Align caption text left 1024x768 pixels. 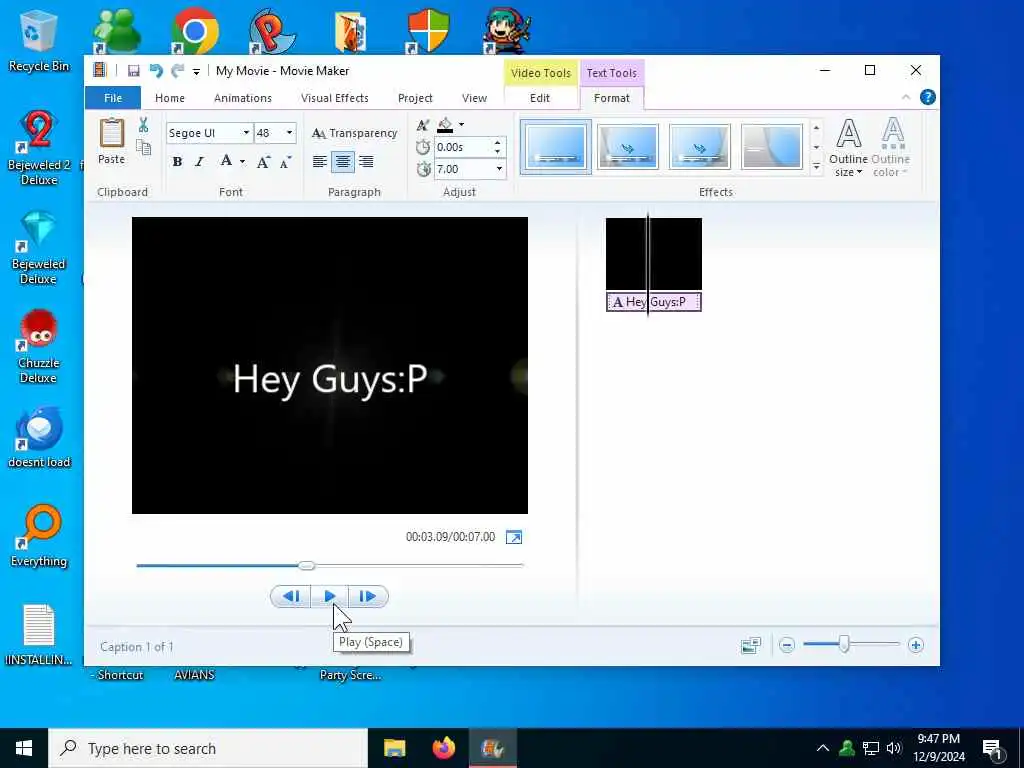coord(319,161)
